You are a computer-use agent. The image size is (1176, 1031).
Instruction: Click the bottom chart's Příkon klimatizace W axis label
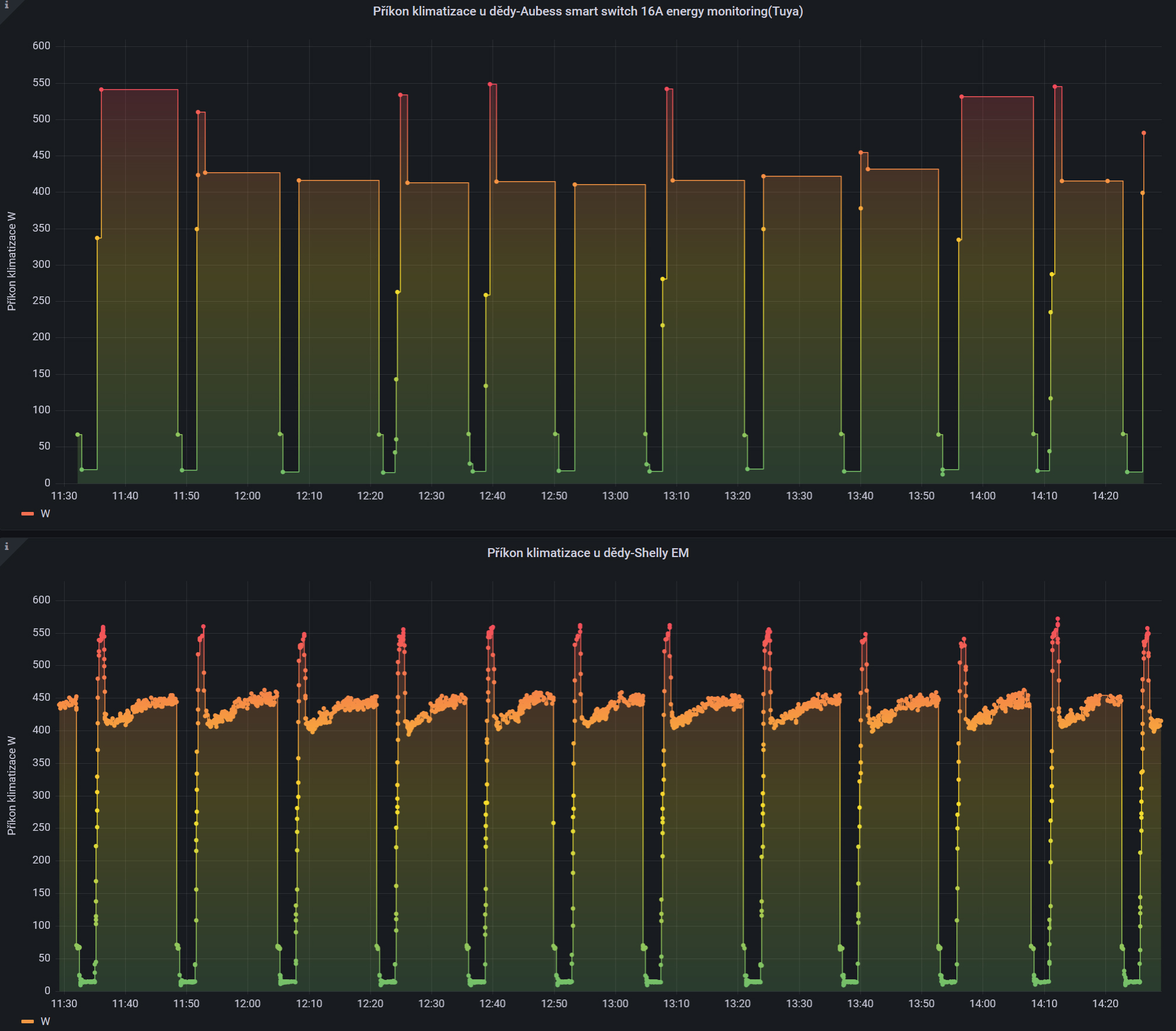click(x=11, y=785)
